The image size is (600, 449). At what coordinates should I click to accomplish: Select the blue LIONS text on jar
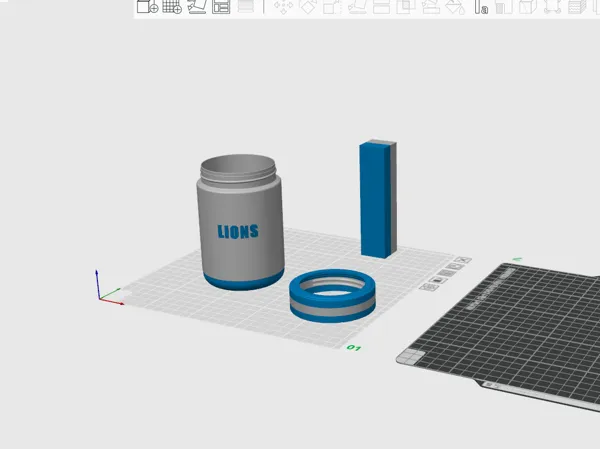(x=238, y=232)
